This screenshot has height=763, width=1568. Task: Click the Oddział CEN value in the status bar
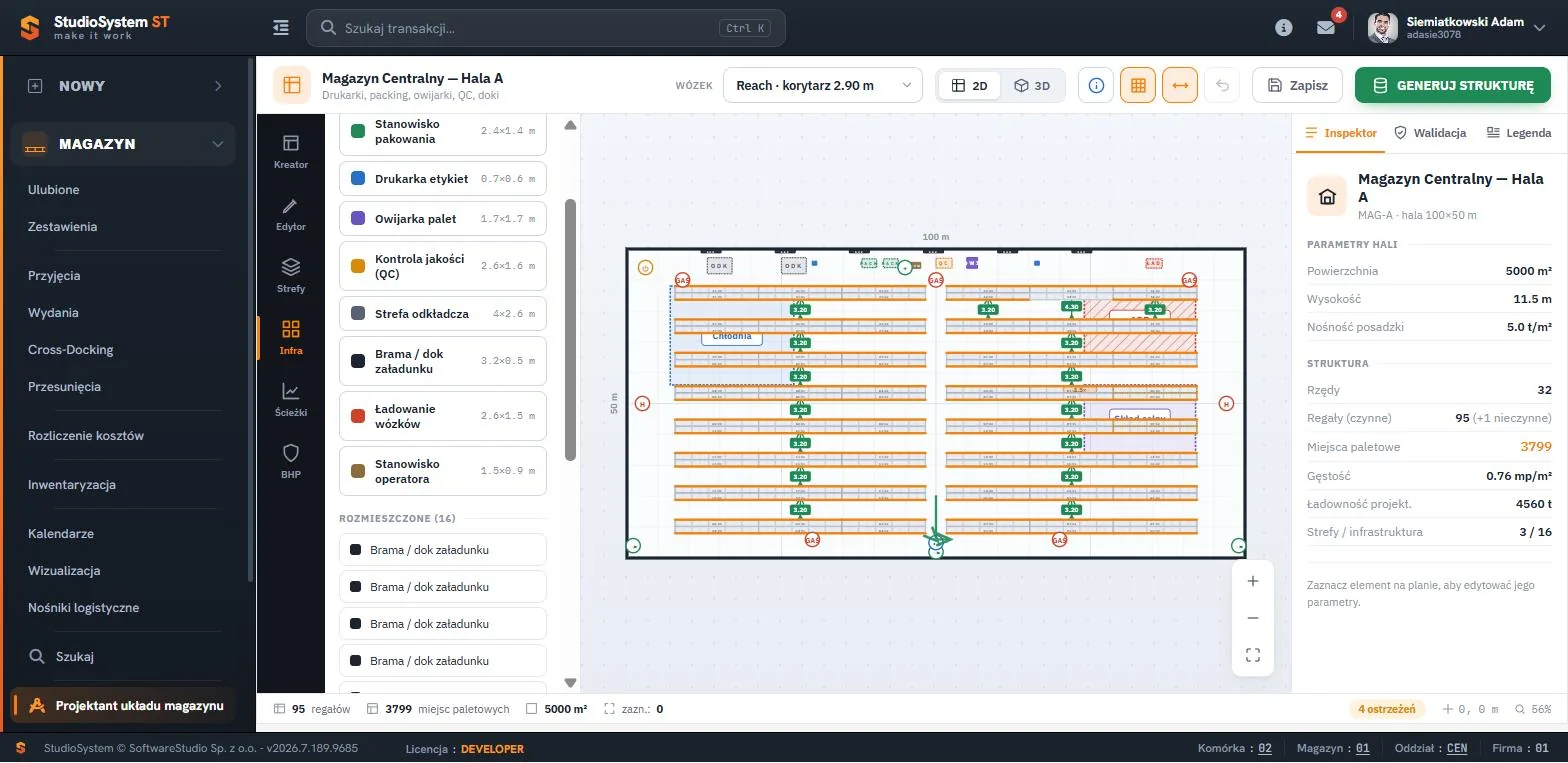(x=1457, y=748)
